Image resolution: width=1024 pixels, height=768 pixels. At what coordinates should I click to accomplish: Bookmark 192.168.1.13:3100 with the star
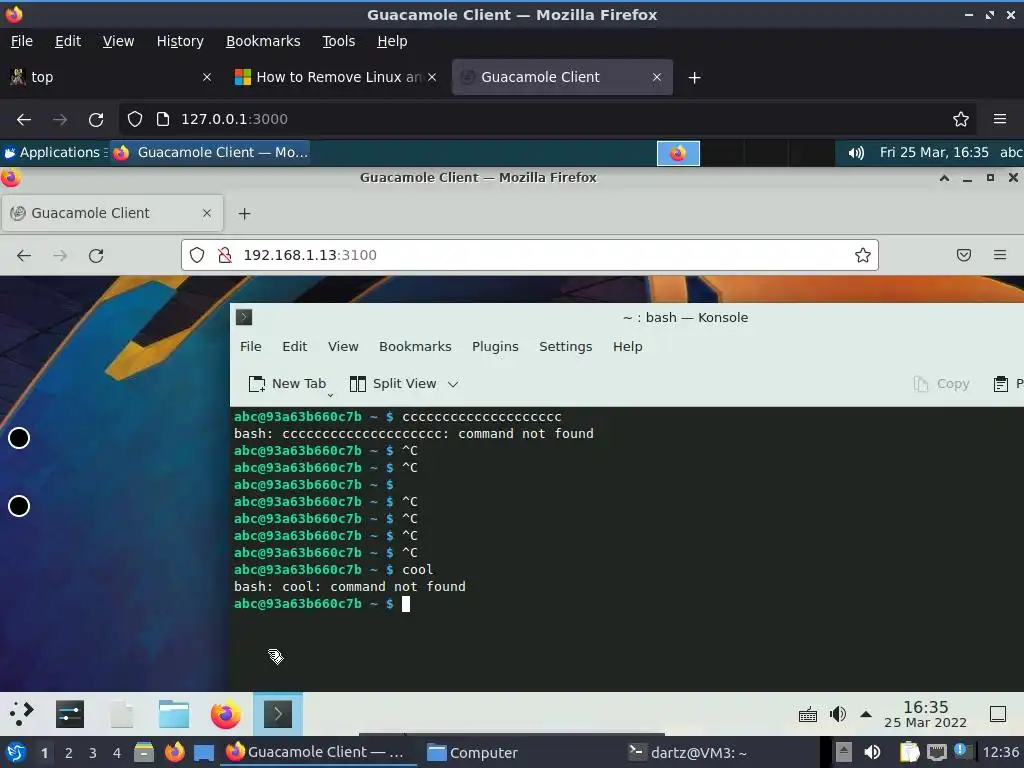coord(862,255)
